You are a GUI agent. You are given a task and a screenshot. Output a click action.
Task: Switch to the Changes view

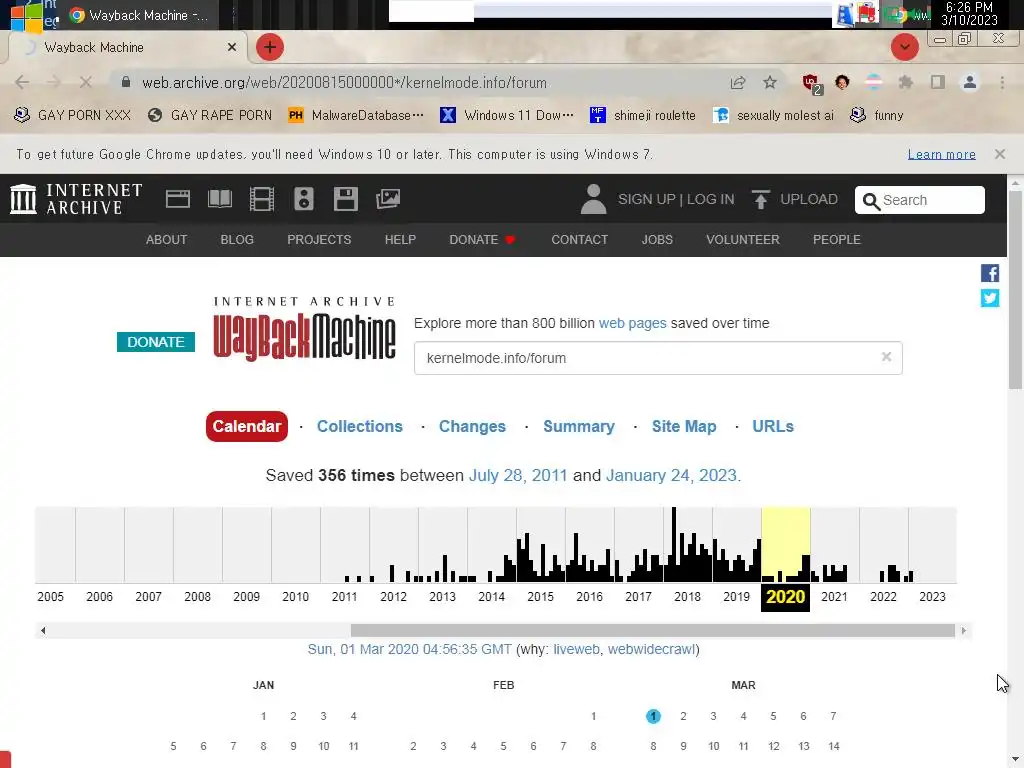[x=472, y=426]
